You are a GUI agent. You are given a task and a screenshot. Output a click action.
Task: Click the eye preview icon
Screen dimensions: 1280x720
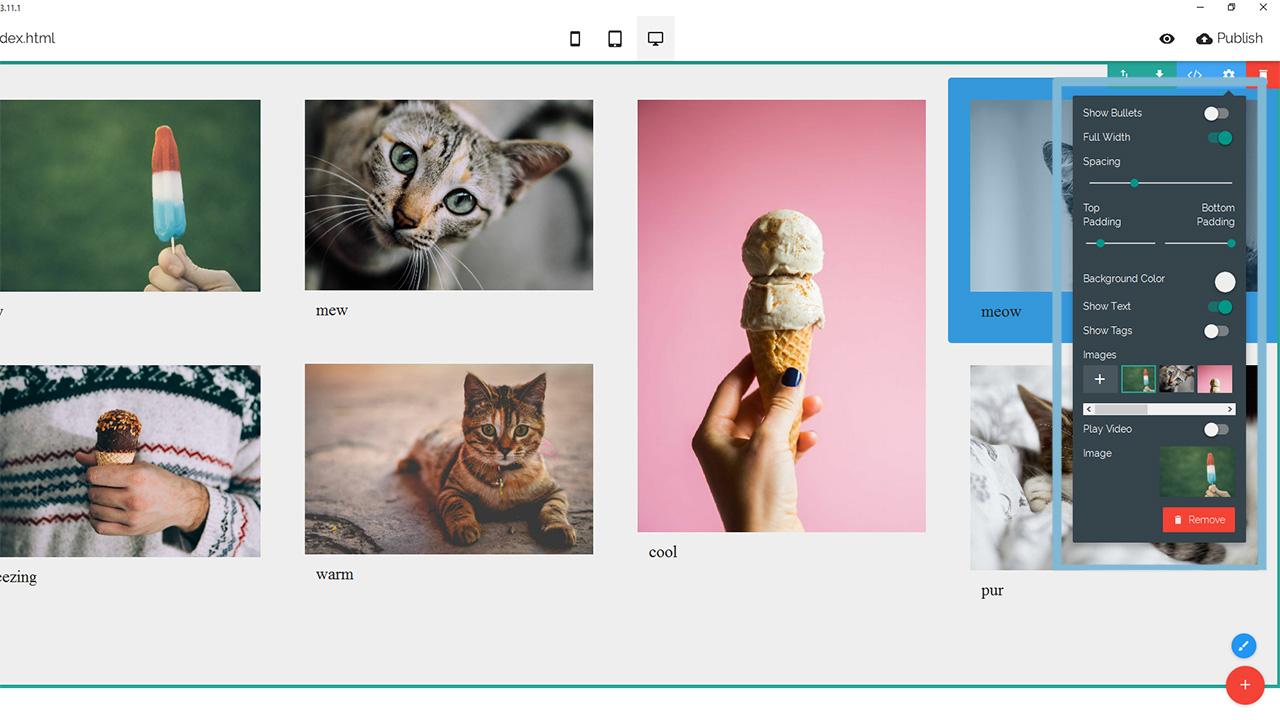pyautogui.click(x=1167, y=39)
